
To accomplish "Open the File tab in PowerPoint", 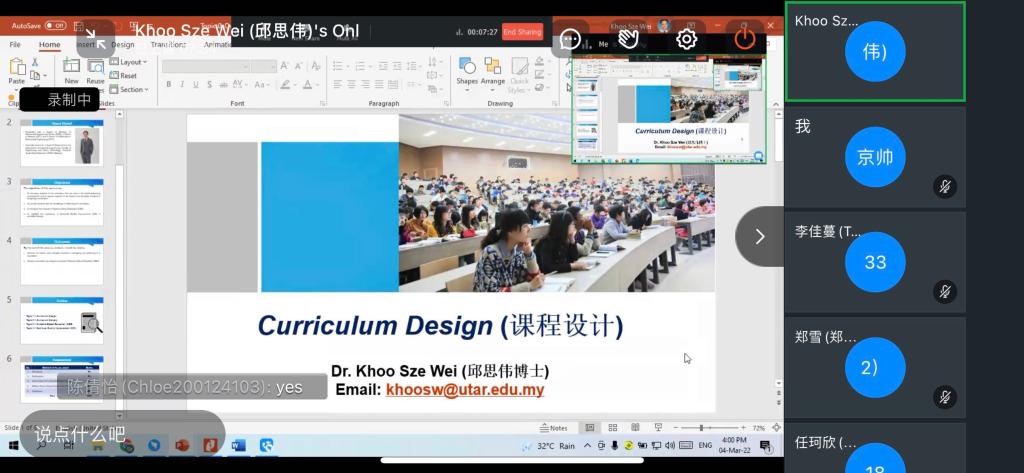I will (15, 44).
